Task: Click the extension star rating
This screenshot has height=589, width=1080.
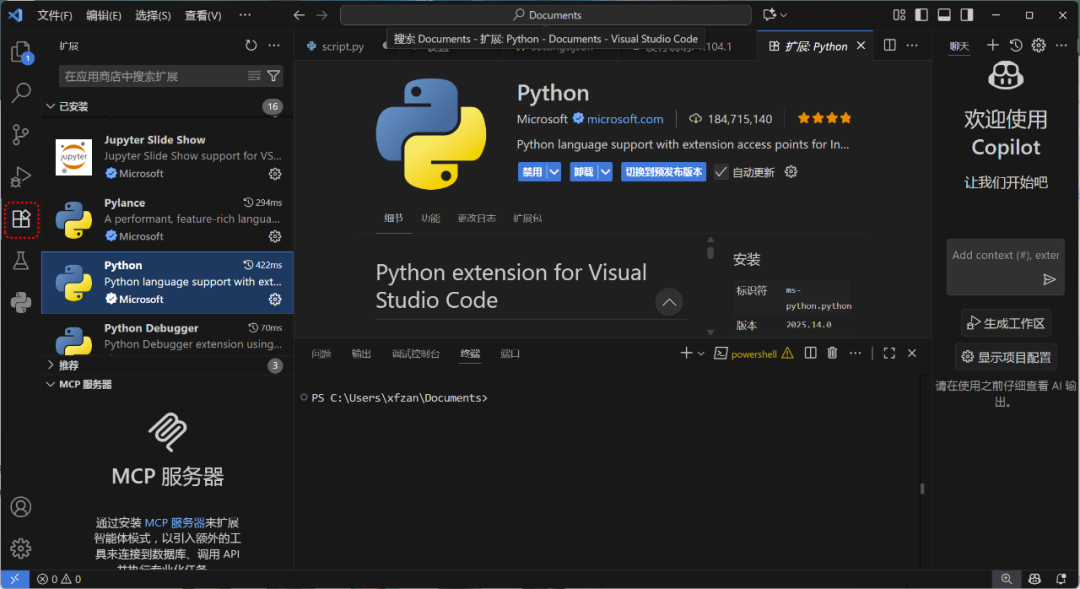Action: click(824, 118)
